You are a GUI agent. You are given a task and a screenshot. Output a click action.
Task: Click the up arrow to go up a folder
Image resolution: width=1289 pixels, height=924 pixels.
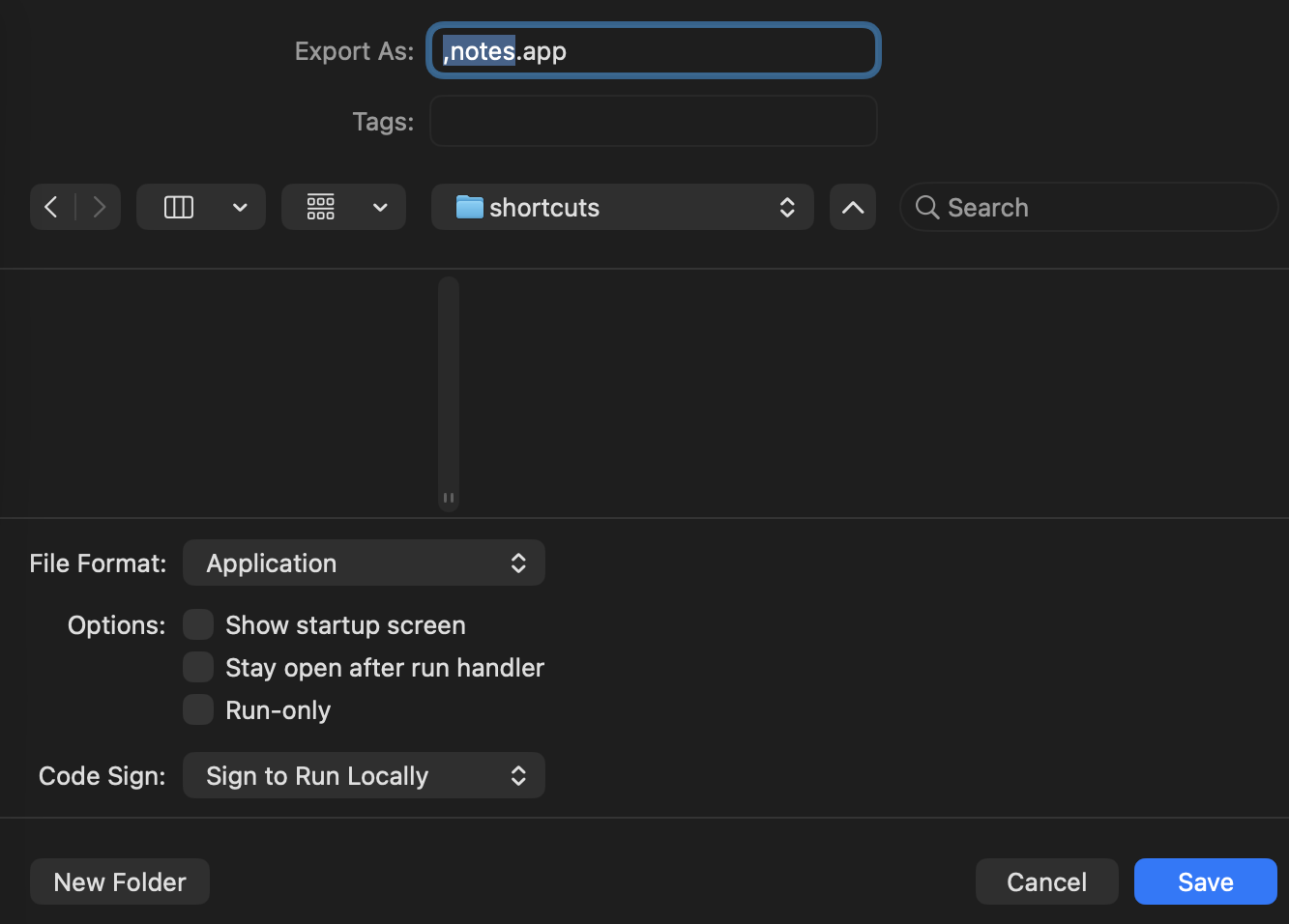tap(852, 206)
